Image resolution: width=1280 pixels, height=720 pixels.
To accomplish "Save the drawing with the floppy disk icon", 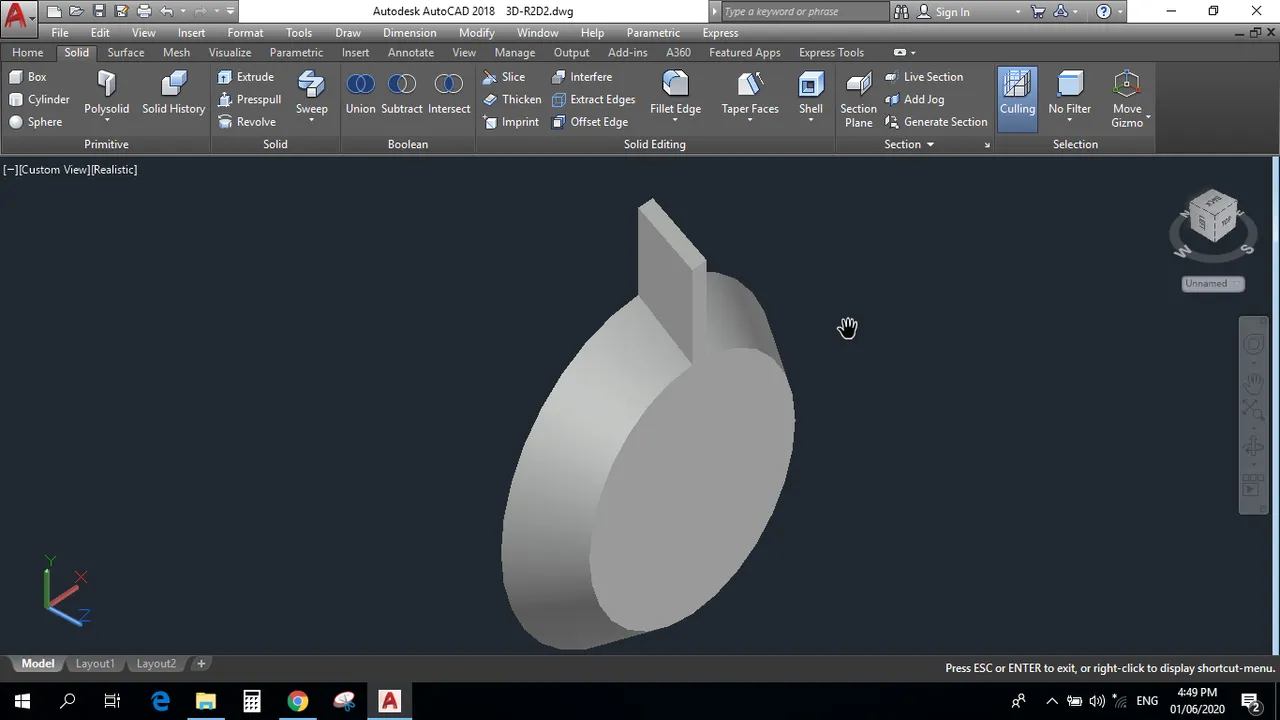I will click(99, 12).
